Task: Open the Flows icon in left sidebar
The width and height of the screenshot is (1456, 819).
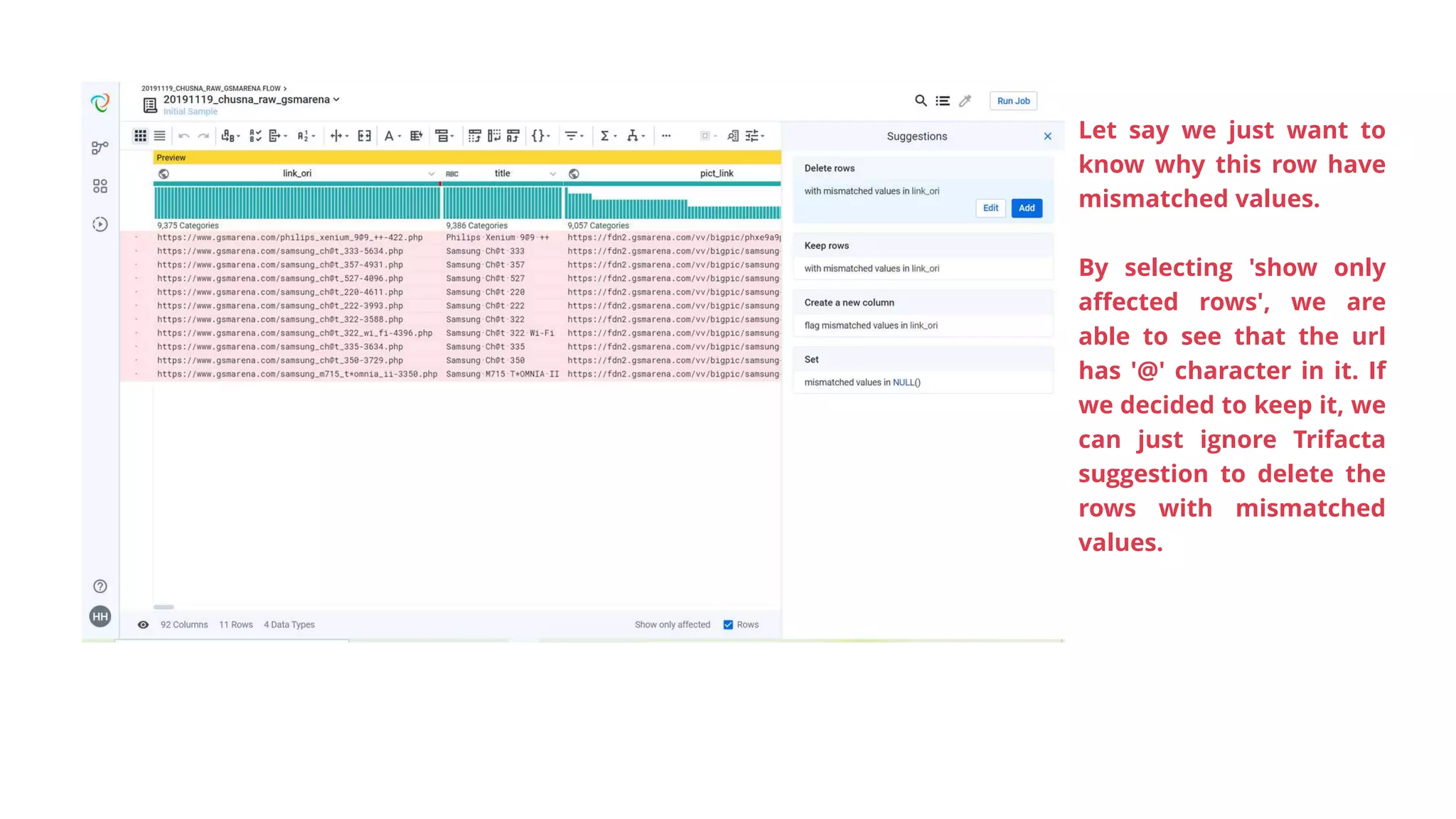Action: tap(100, 148)
